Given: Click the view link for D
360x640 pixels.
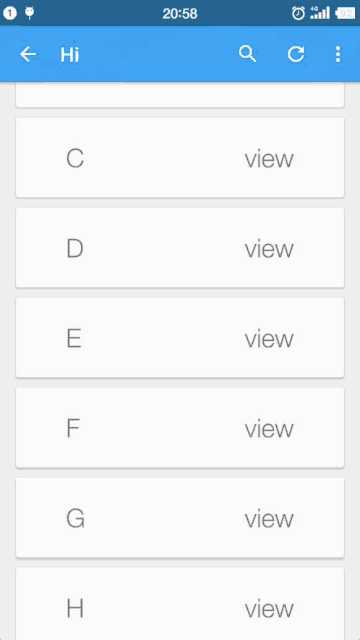Looking at the screenshot, I should (x=269, y=249).
